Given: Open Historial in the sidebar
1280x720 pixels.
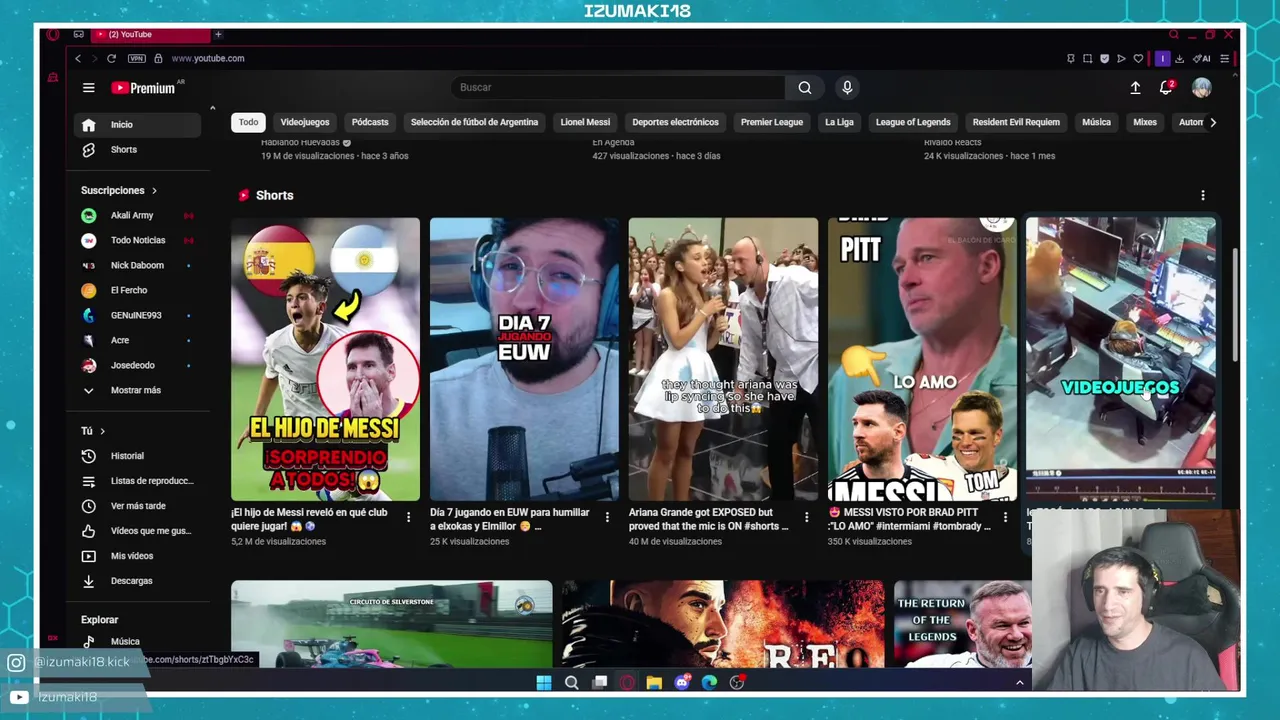Looking at the screenshot, I should click(137, 456).
